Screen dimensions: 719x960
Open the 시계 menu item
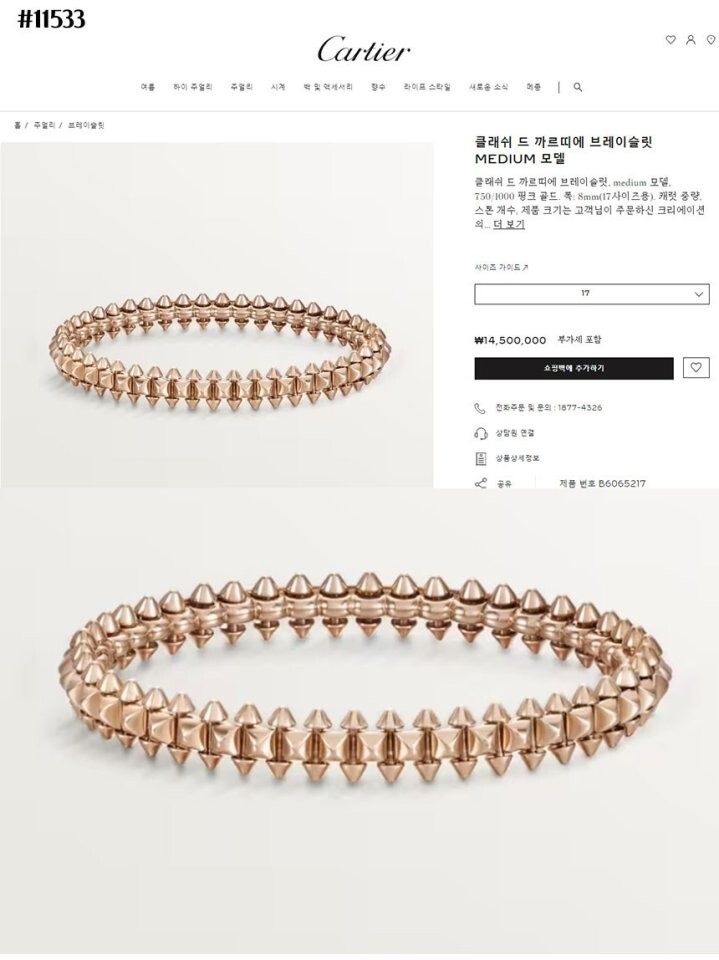[x=278, y=87]
